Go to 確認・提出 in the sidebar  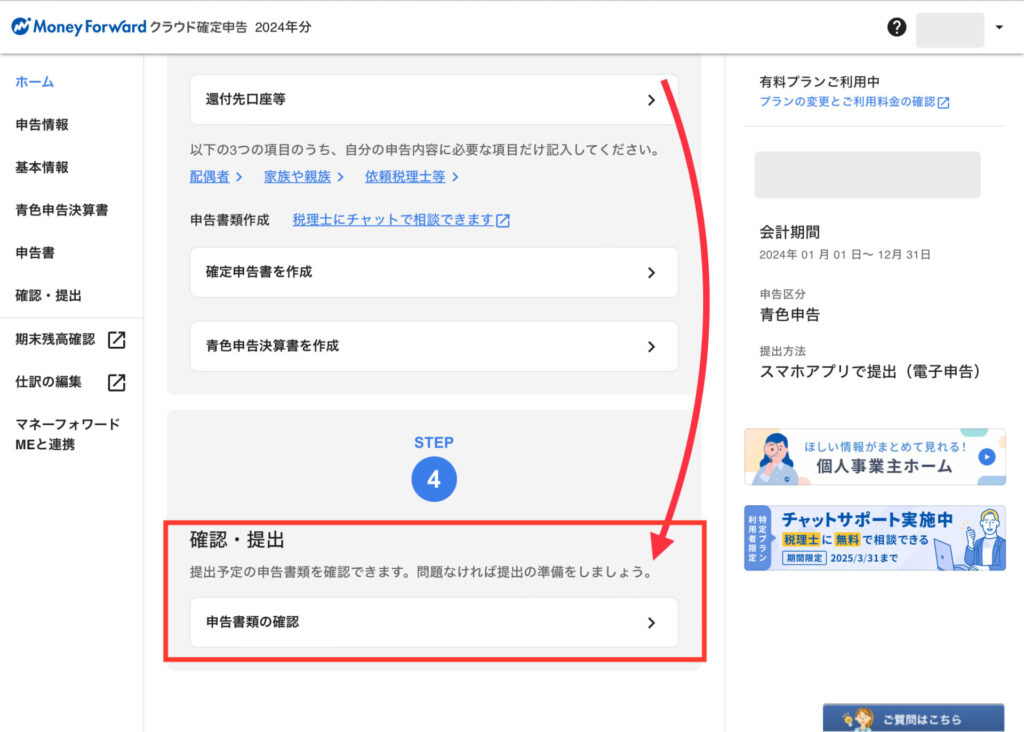point(49,296)
